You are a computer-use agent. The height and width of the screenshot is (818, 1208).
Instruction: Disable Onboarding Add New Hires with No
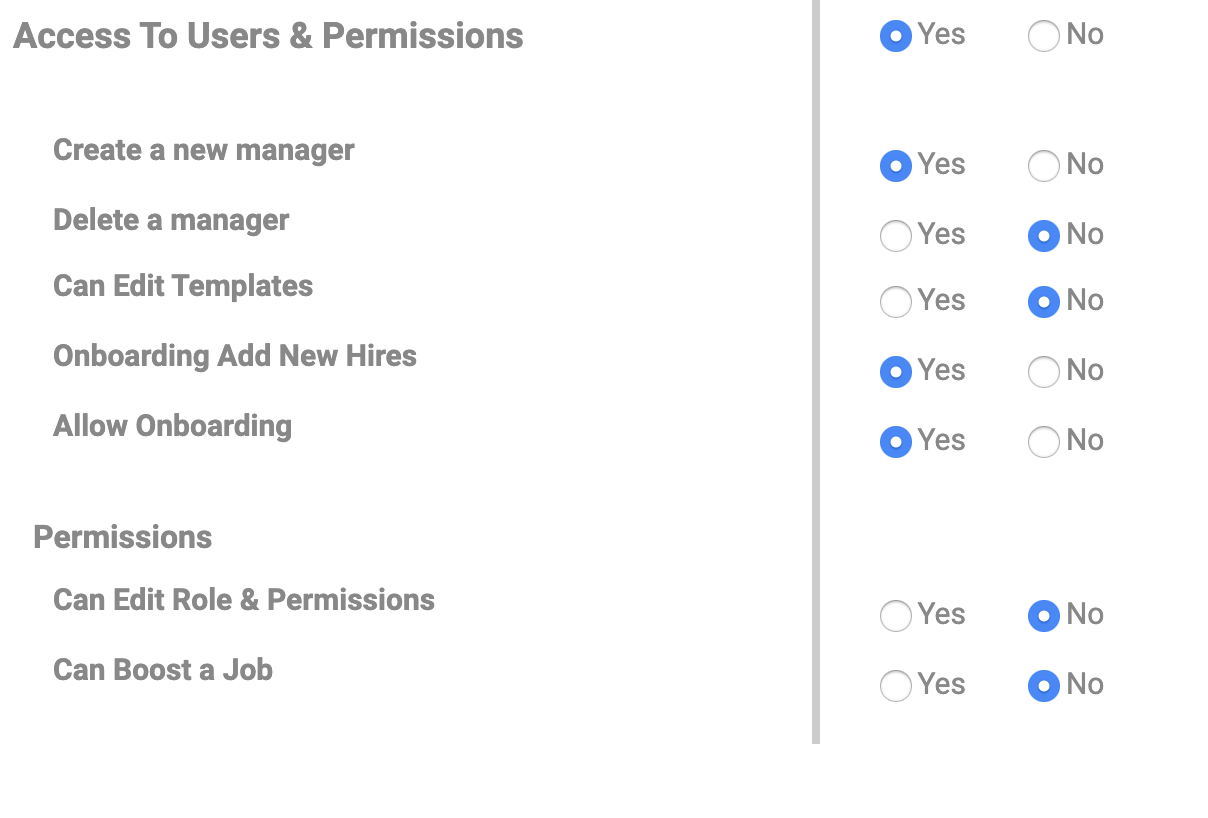(1044, 372)
